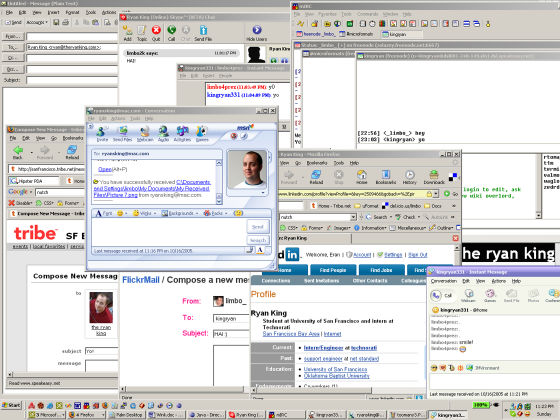Open Downloads in LinkedIn Firefox toolbar
Image resolution: width=560 pixels, height=420 pixels.
(x=434, y=177)
